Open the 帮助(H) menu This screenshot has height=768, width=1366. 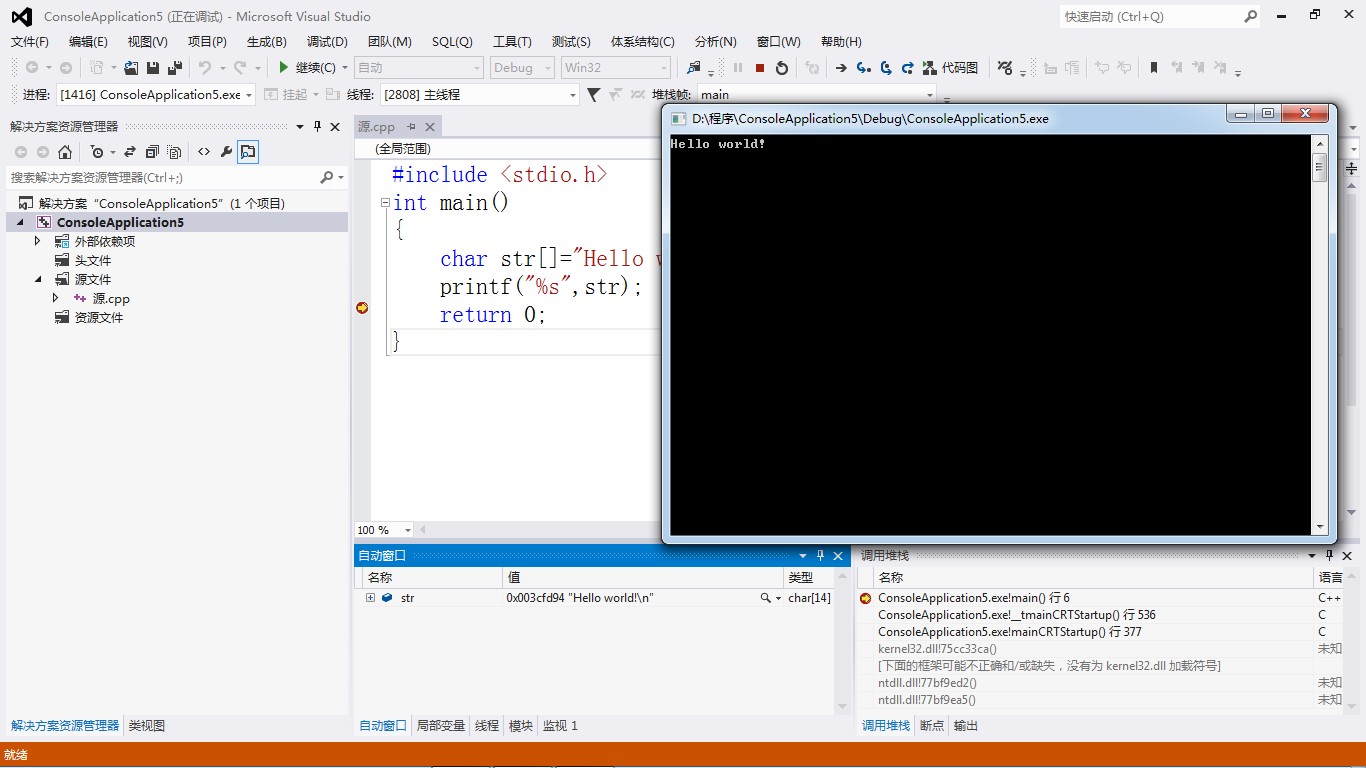pyautogui.click(x=841, y=42)
